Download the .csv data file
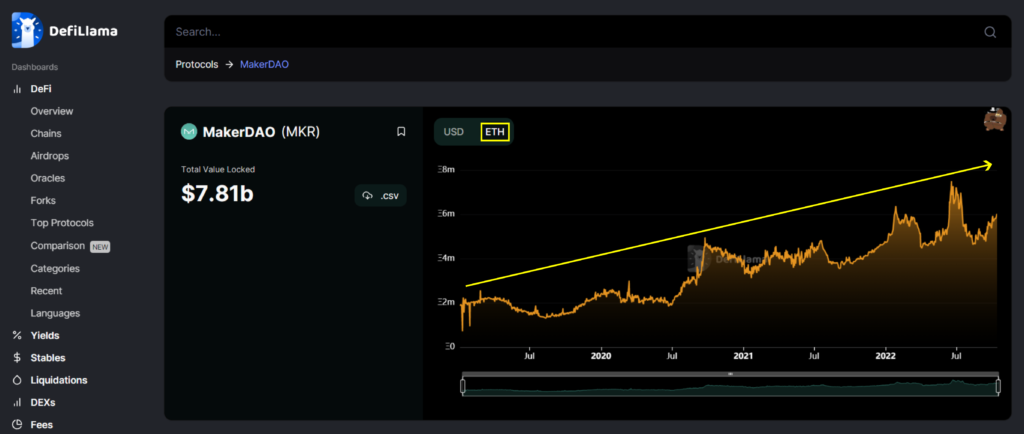Screen dimensions: 1024x434 tap(380, 195)
